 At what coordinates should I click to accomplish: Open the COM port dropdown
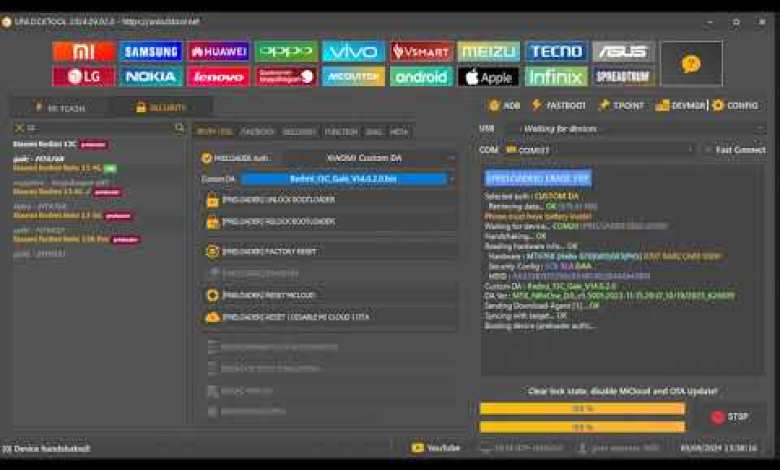[x=598, y=150]
